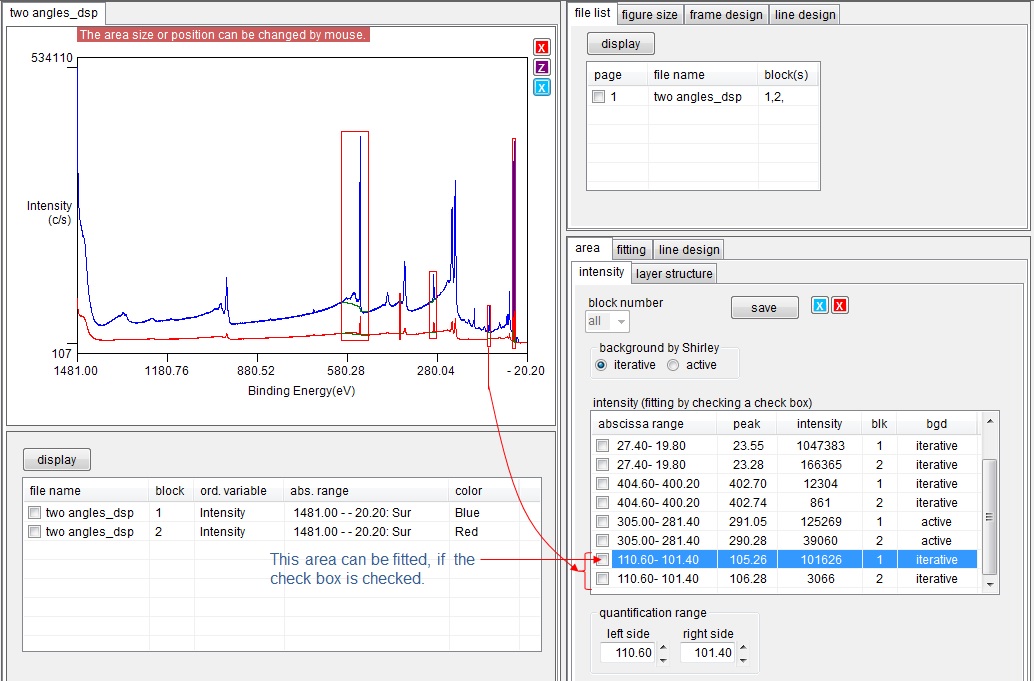Increase the left side quantification value
1034x681 pixels.
[x=663, y=648]
